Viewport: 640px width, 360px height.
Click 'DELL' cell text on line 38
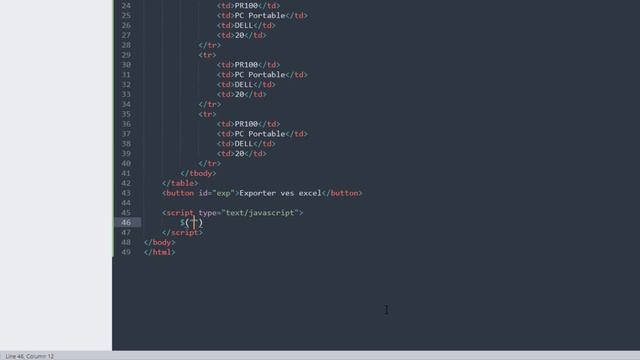[244, 144]
